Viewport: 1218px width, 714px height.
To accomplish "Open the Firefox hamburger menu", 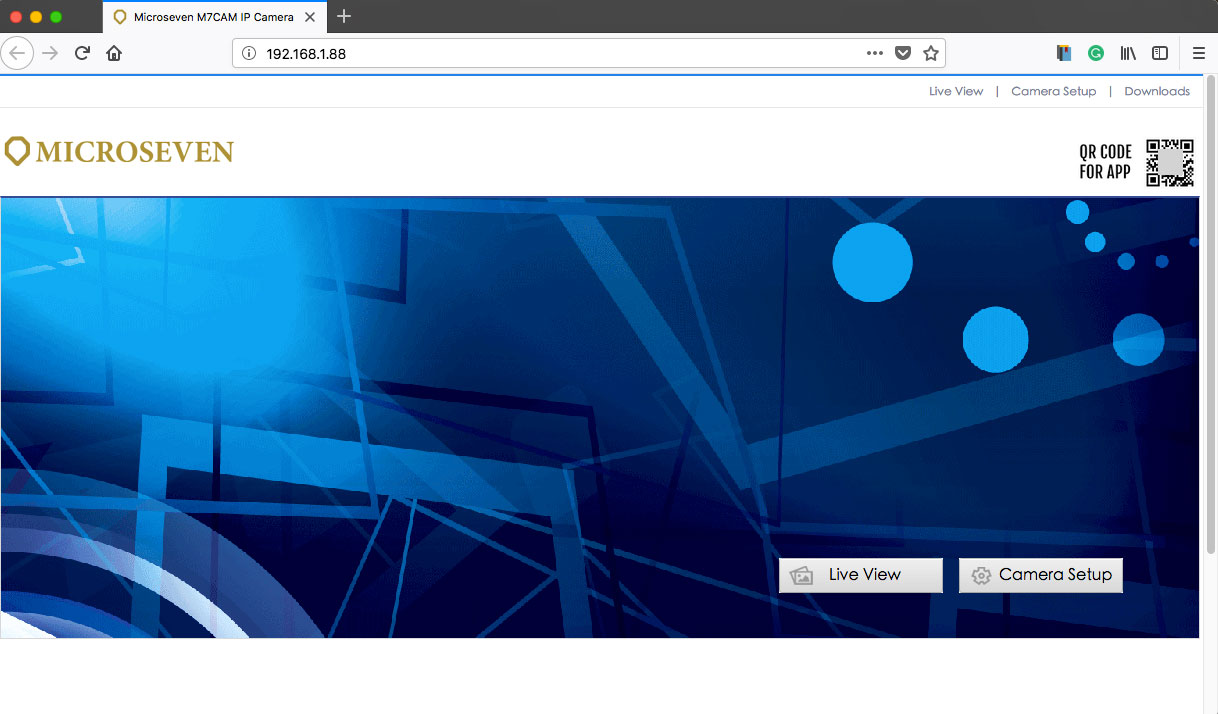I will pos(1199,53).
